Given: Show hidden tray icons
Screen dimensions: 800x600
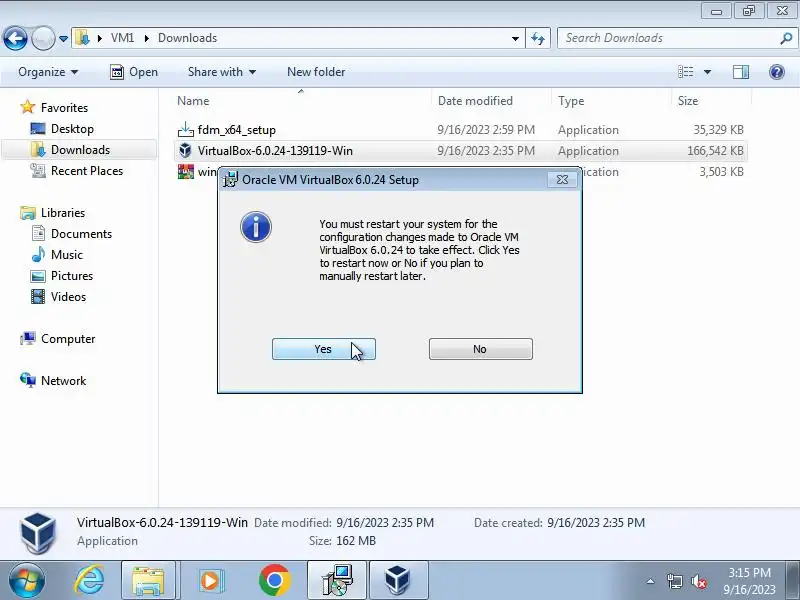Looking at the screenshot, I should tap(651, 581).
